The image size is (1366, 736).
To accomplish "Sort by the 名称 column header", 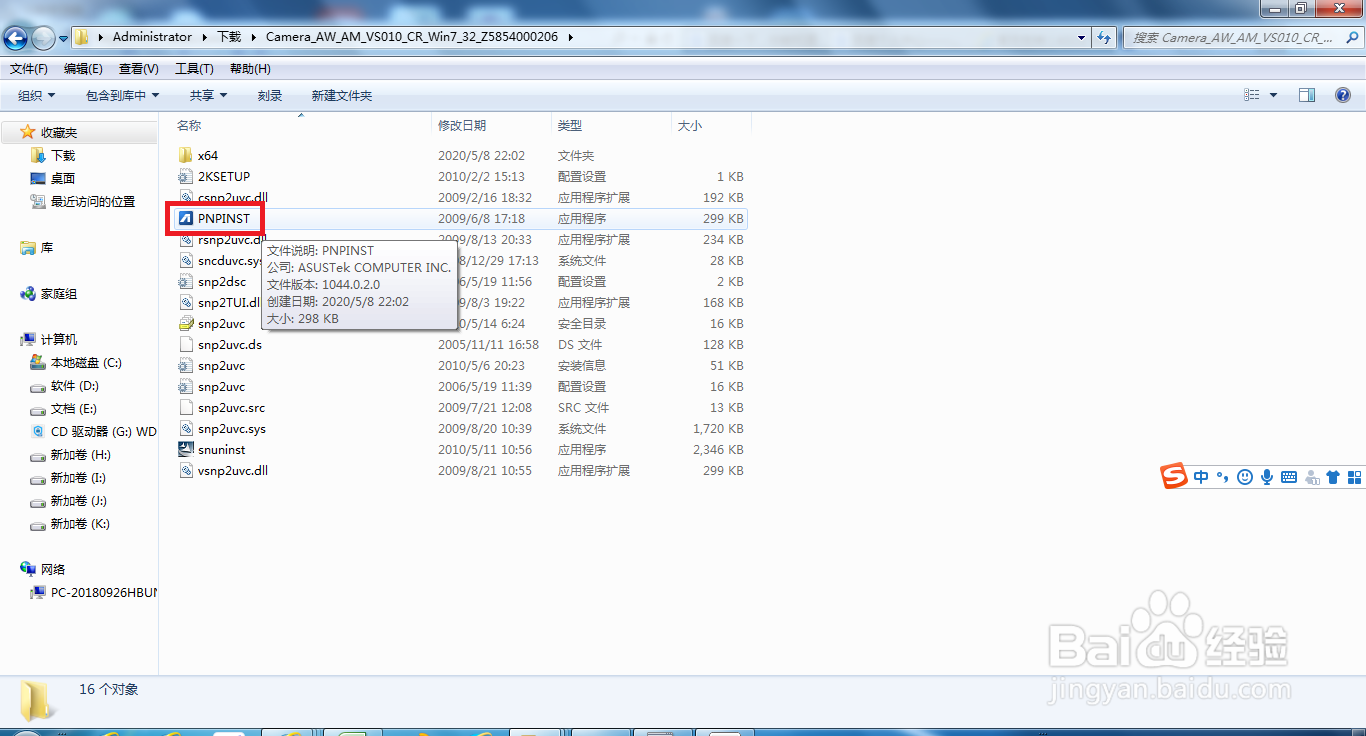I will pyautogui.click(x=189, y=126).
